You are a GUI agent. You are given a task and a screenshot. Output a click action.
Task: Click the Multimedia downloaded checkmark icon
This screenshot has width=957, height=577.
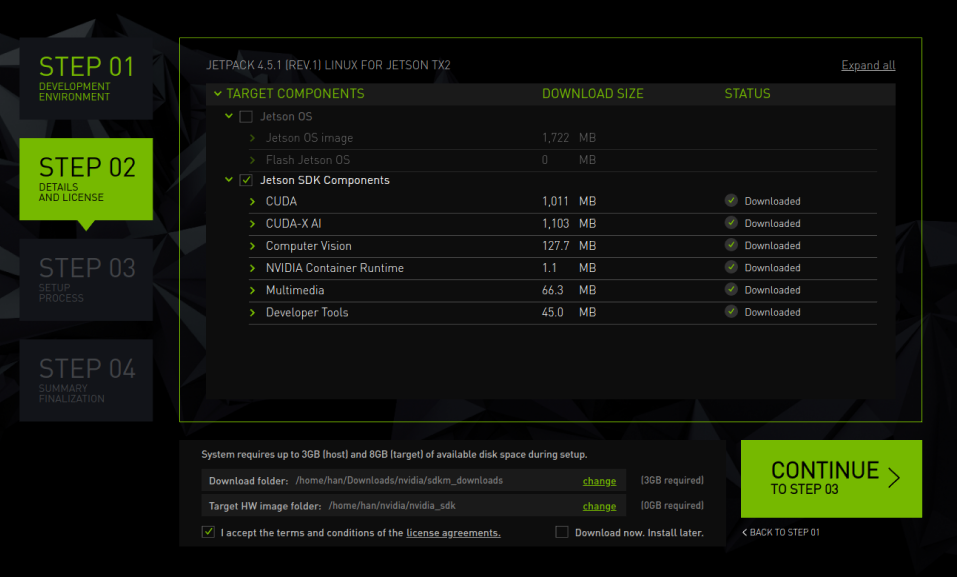pos(731,289)
